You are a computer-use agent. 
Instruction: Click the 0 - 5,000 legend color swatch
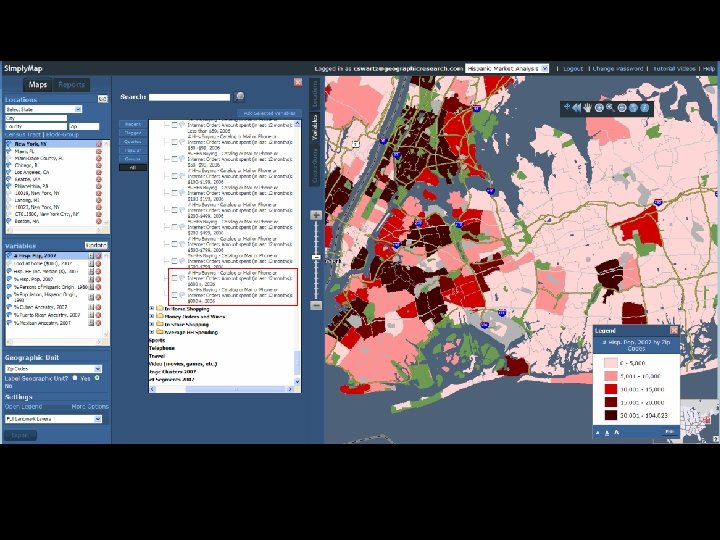(x=610, y=363)
